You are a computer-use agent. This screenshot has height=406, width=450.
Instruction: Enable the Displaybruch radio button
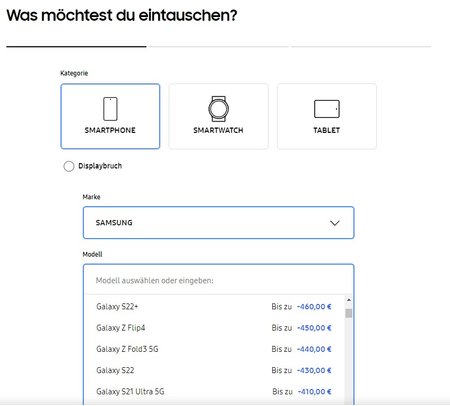pos(69,166)
